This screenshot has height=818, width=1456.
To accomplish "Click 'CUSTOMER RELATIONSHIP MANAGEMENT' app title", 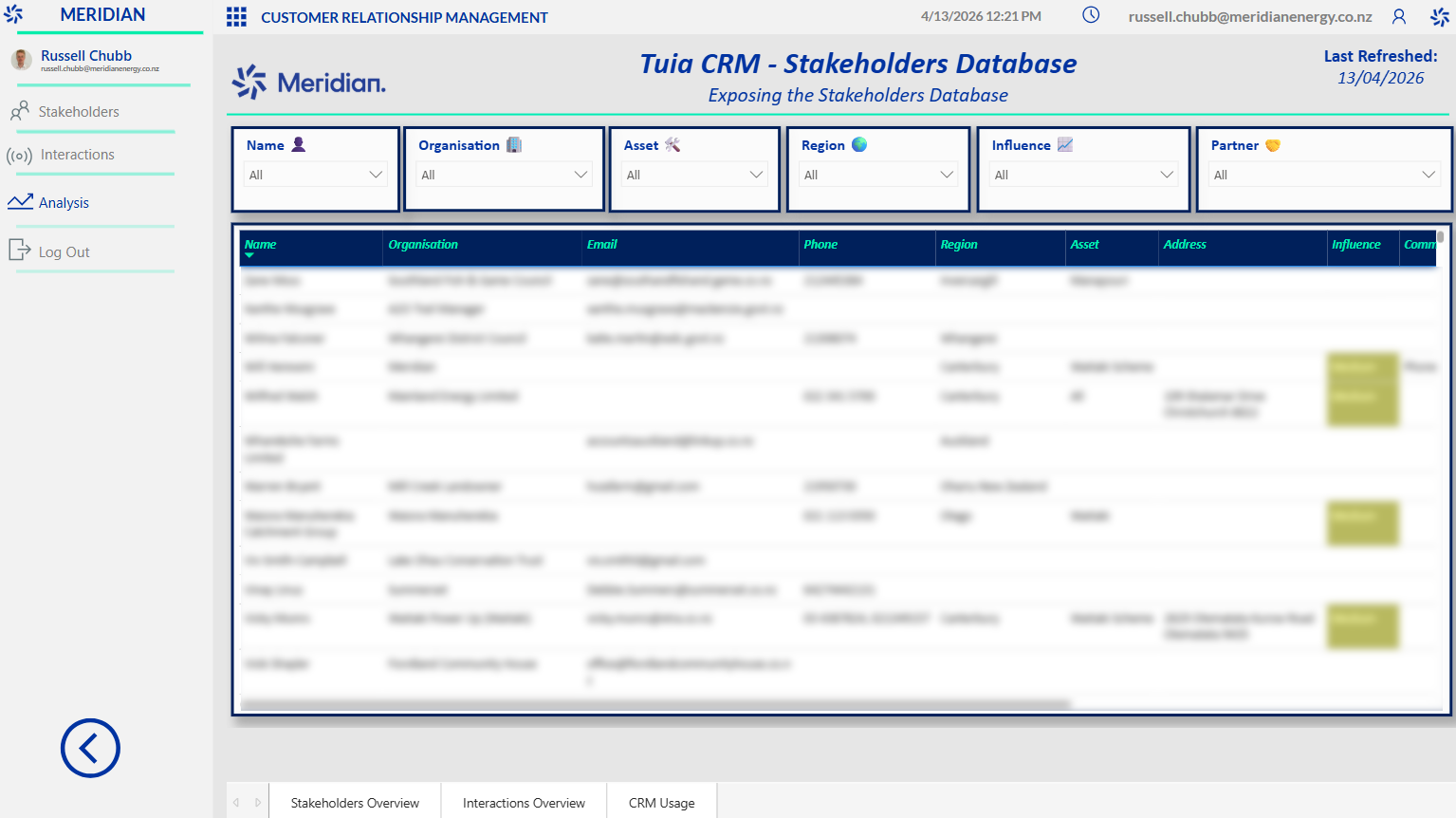I will (x=404, y=17).
